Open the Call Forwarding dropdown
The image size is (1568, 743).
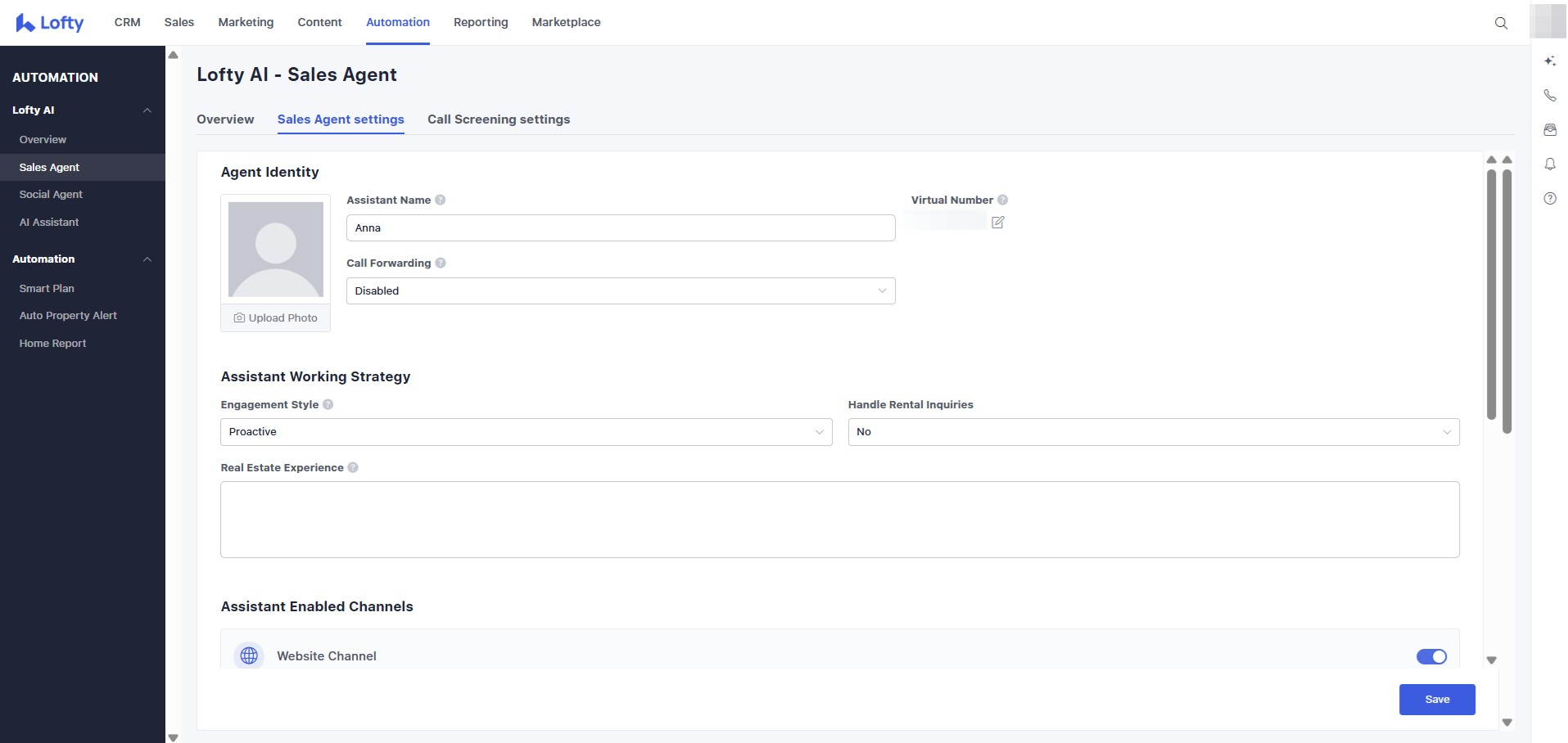pyautogui.click(x=620, y=291)
